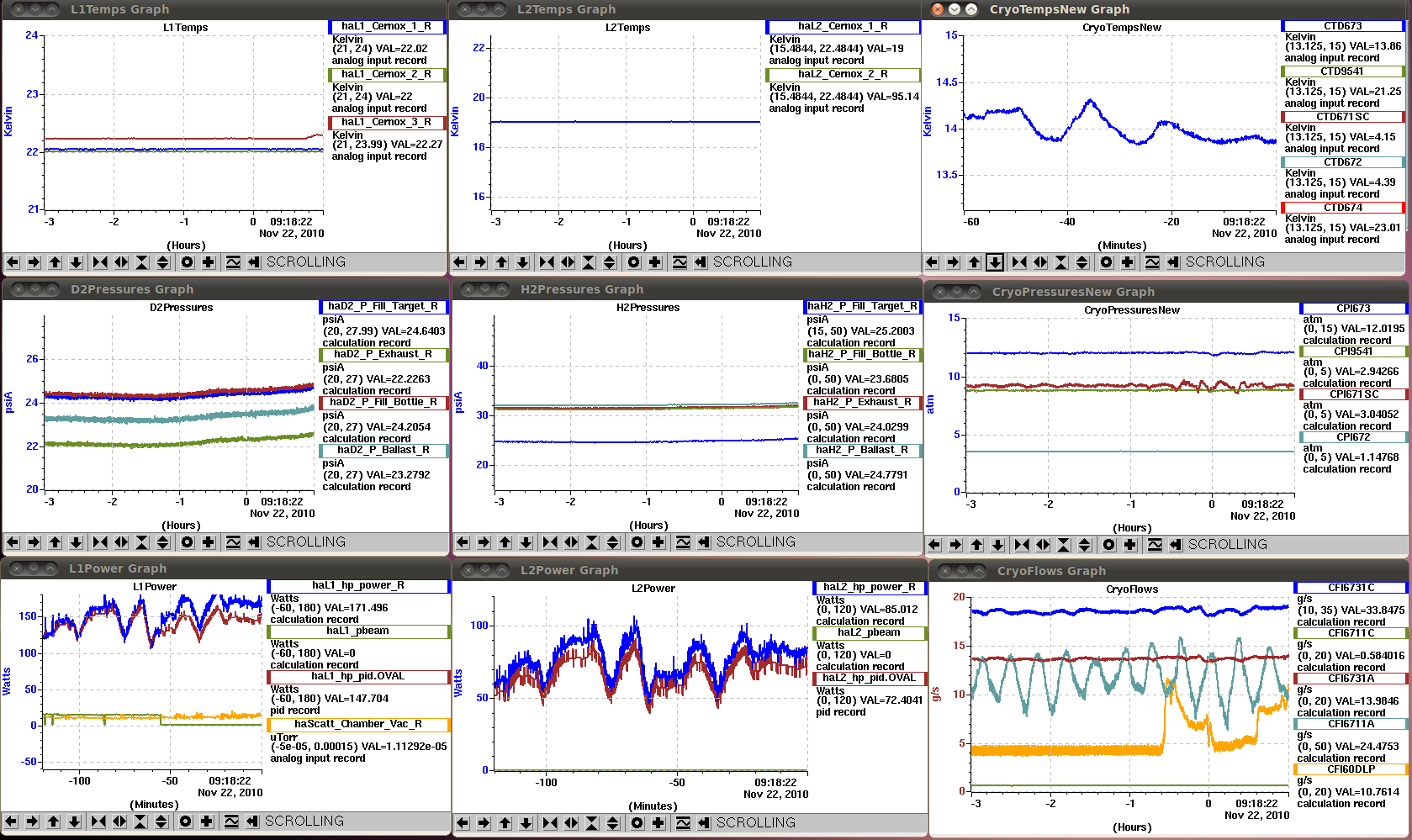Click the L1Temps Graph title bar
This screenshot has width=1412, height=840.
click(x=224, y=9)
